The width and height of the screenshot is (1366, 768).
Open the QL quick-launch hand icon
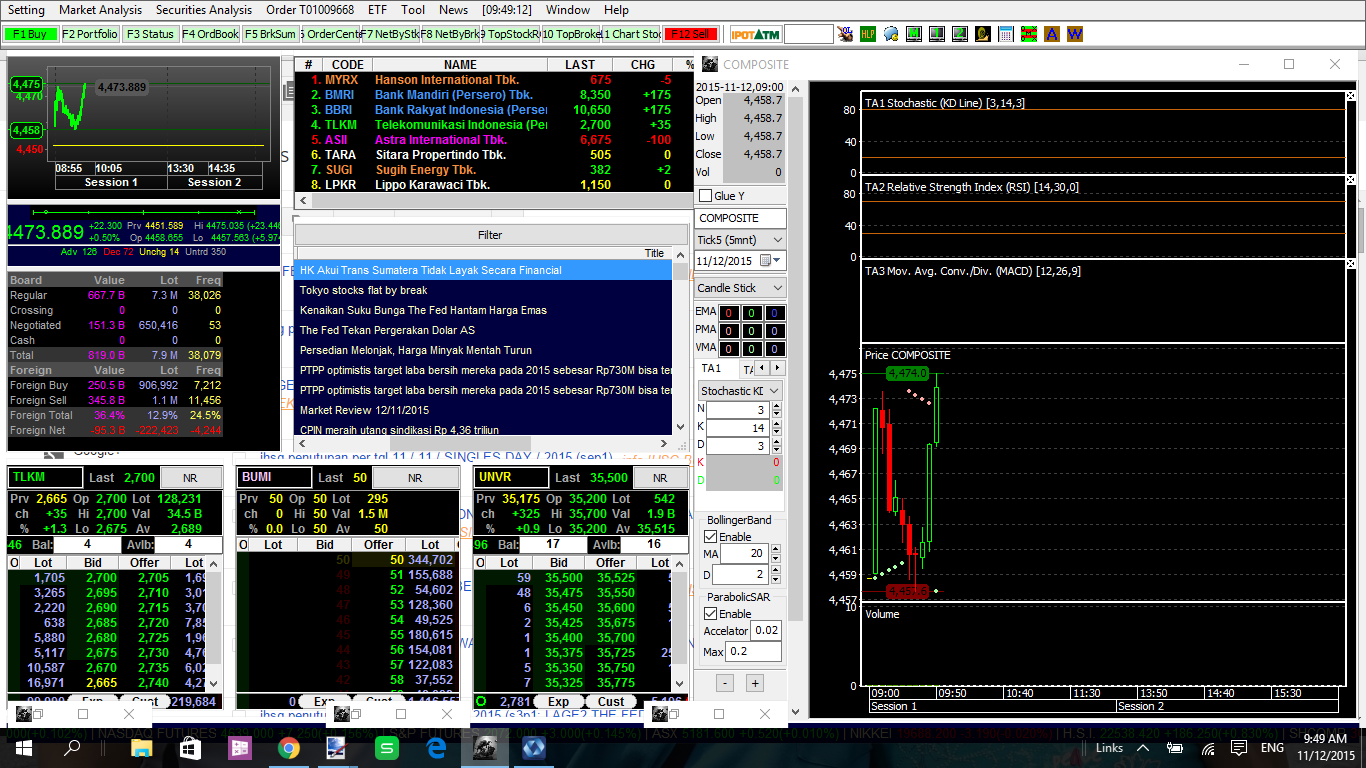pos(846,34)
